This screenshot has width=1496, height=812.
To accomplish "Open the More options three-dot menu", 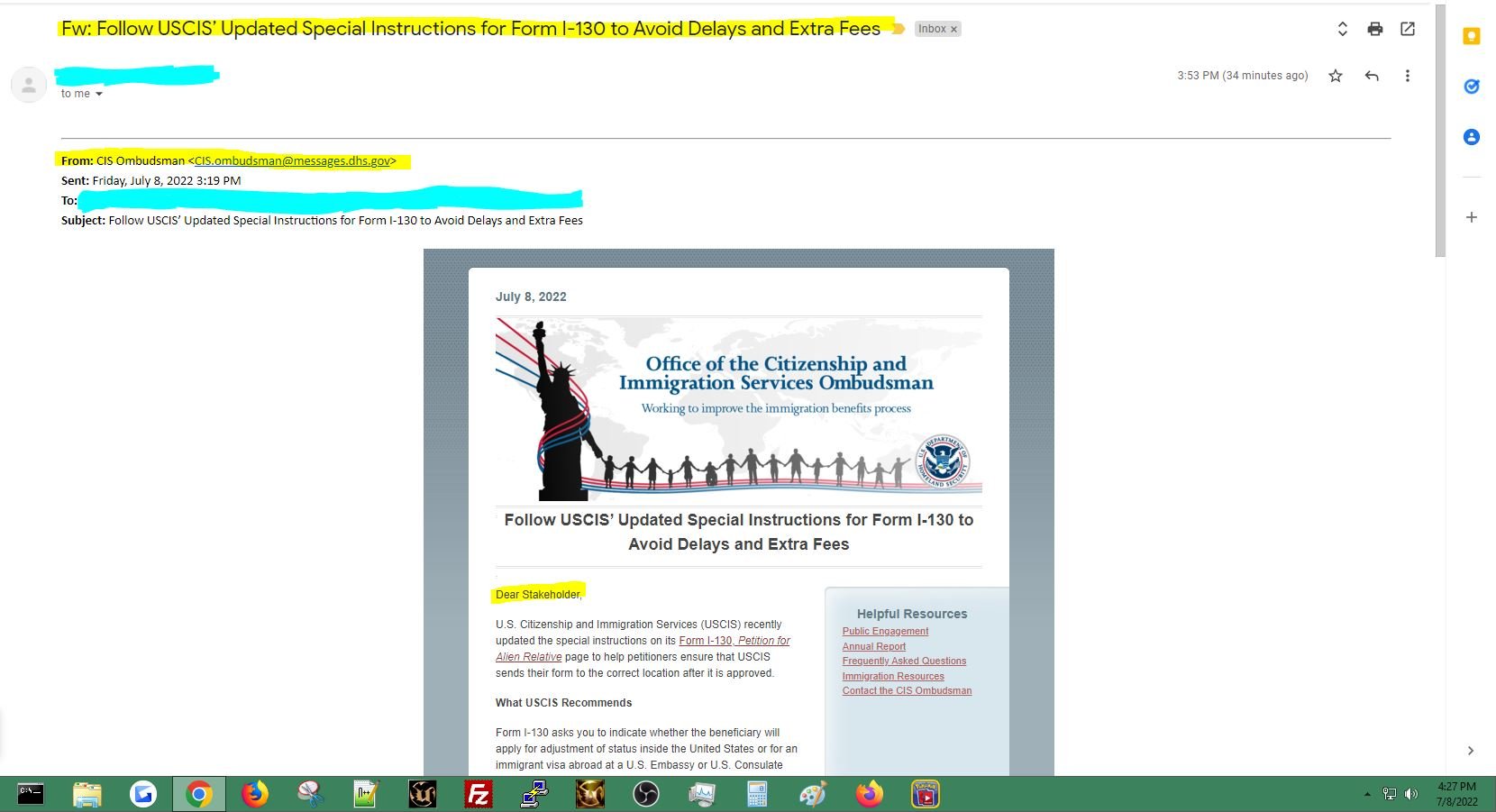I will (x=1407, y=76).
